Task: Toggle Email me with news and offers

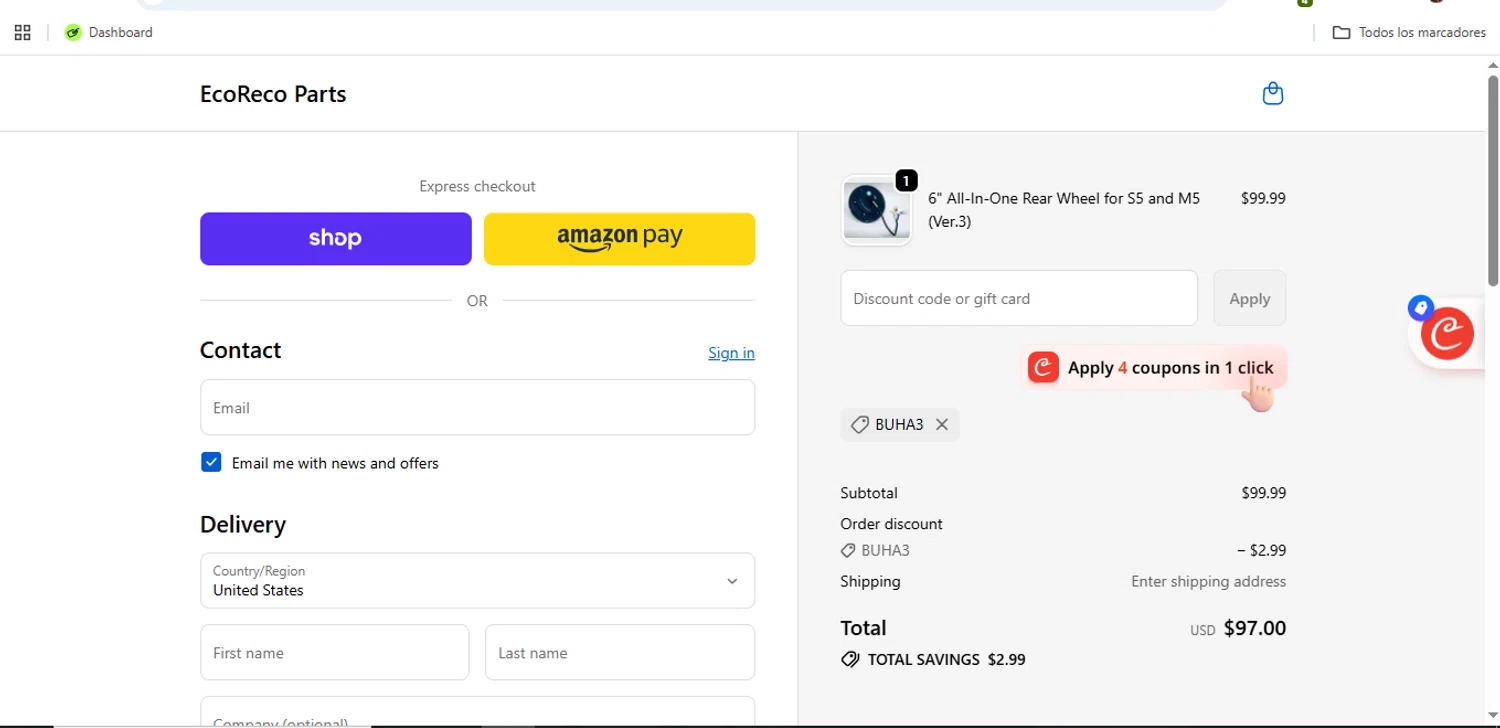Action: (211, 462)
